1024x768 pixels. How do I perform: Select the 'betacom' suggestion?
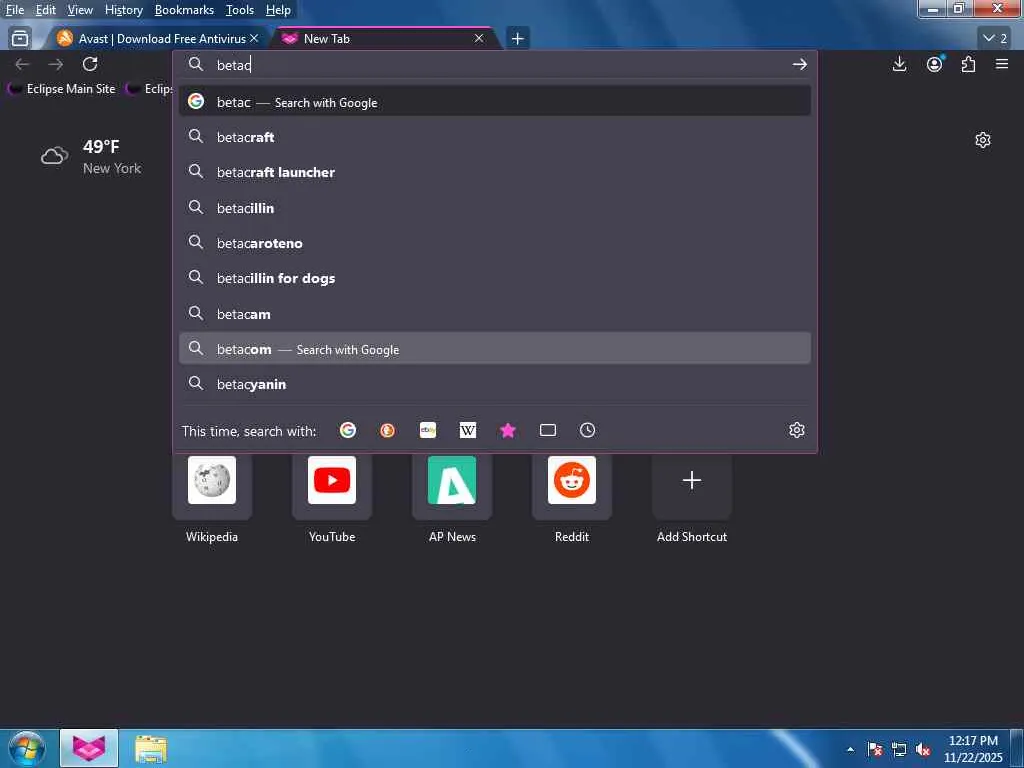494,349
